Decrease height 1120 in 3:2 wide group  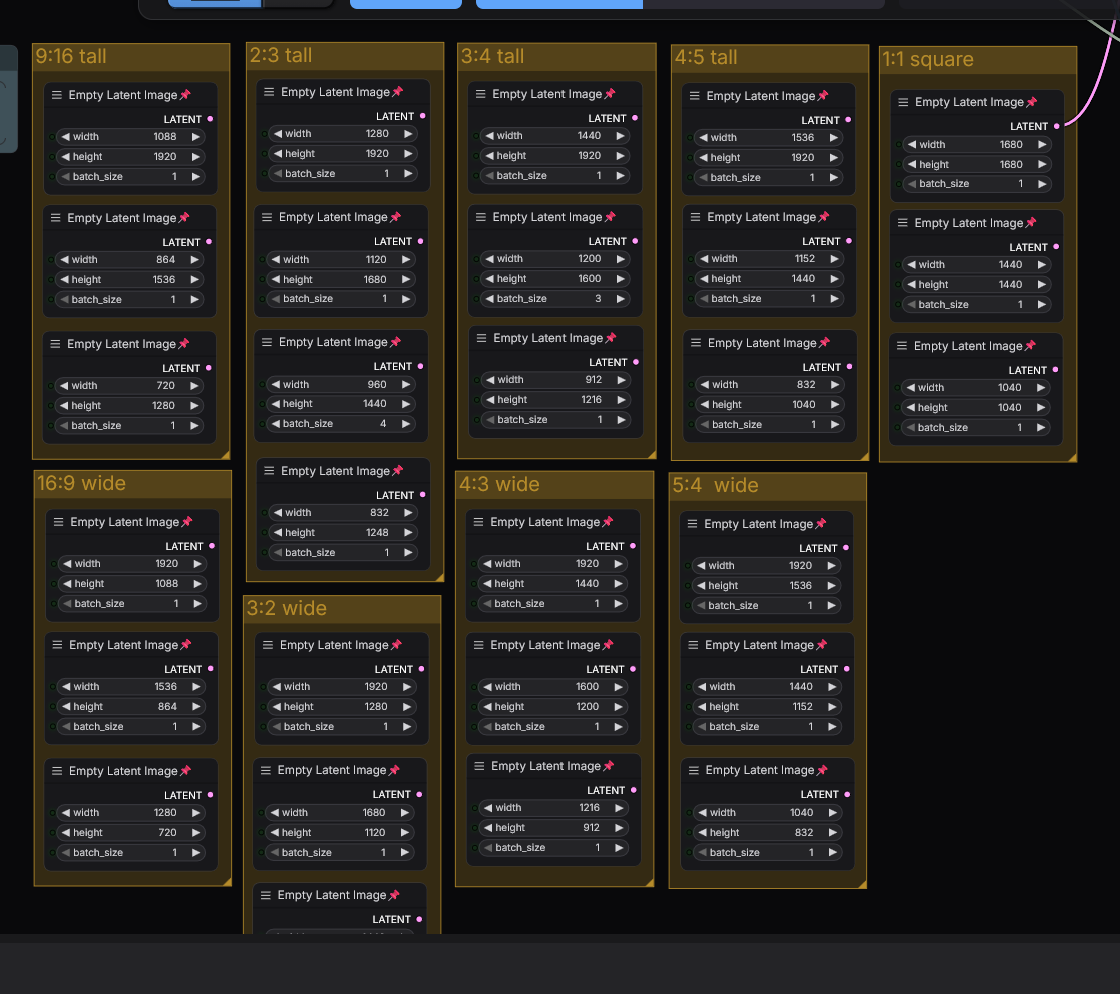[274, 833]
